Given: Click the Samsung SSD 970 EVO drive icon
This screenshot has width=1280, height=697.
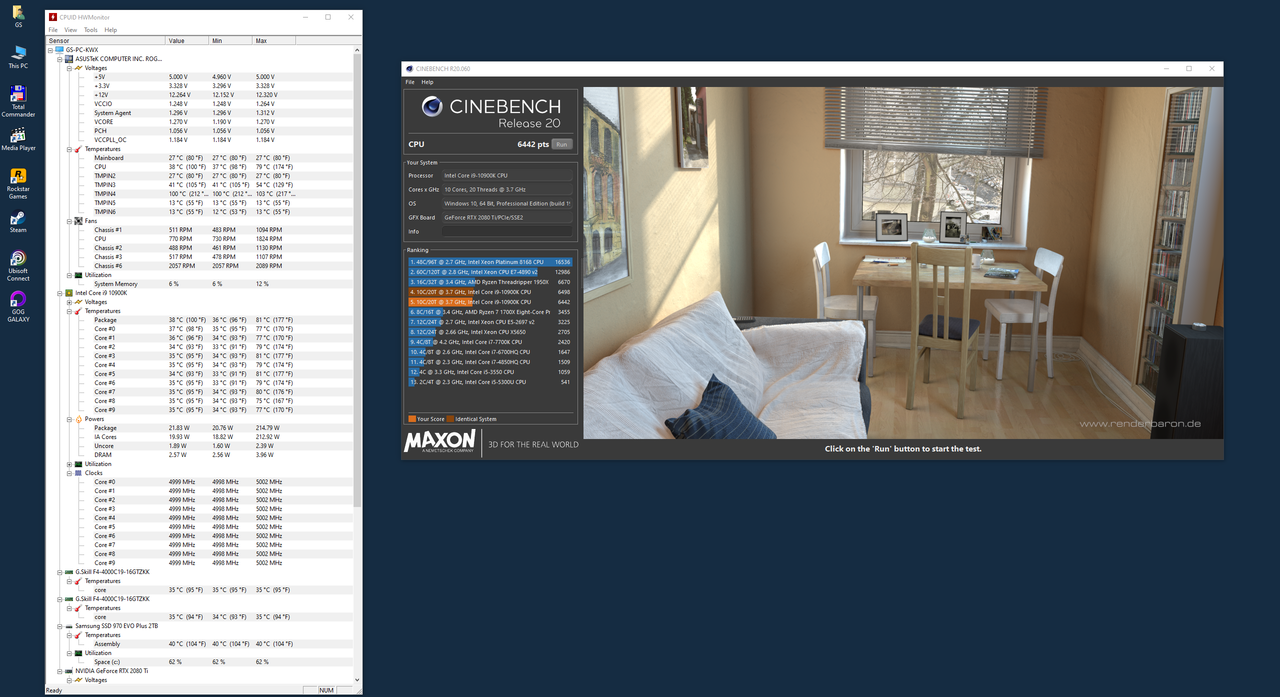Looking at the screenshot, I should coord(68,626).
